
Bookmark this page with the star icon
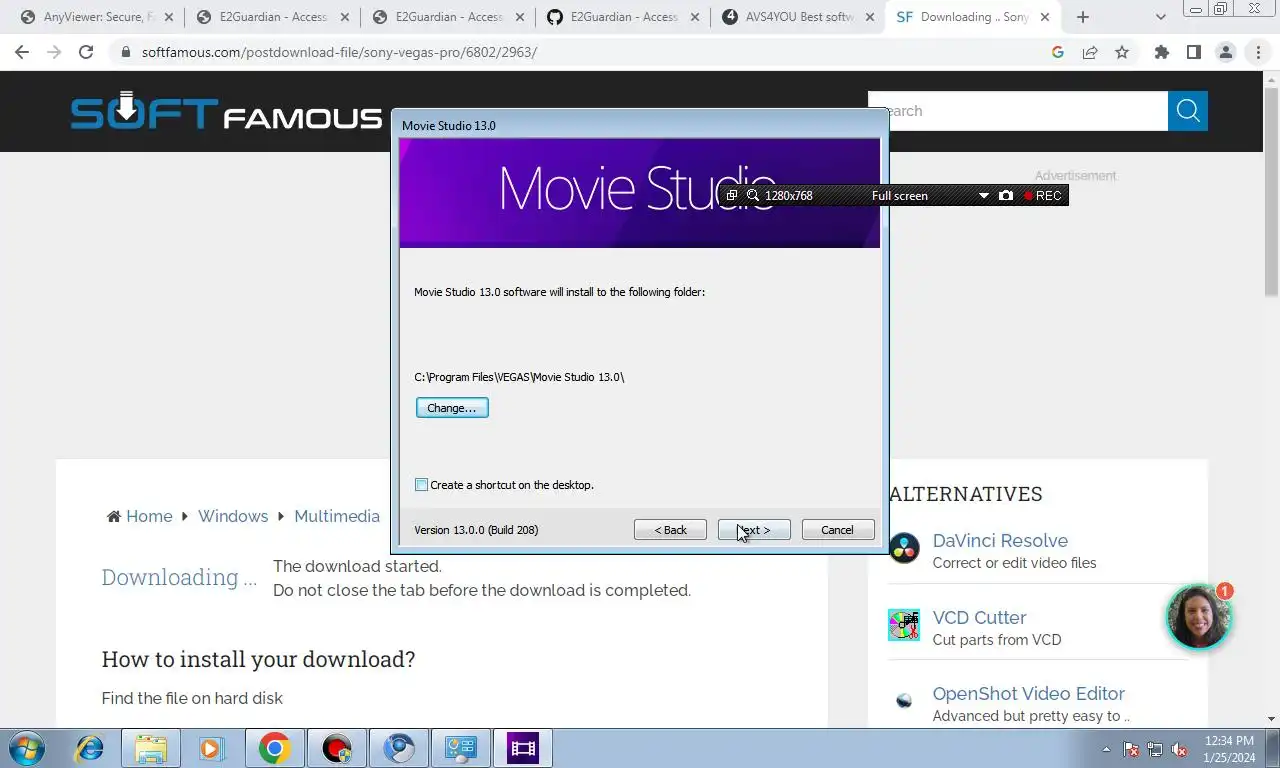(x=1122, y=52)
